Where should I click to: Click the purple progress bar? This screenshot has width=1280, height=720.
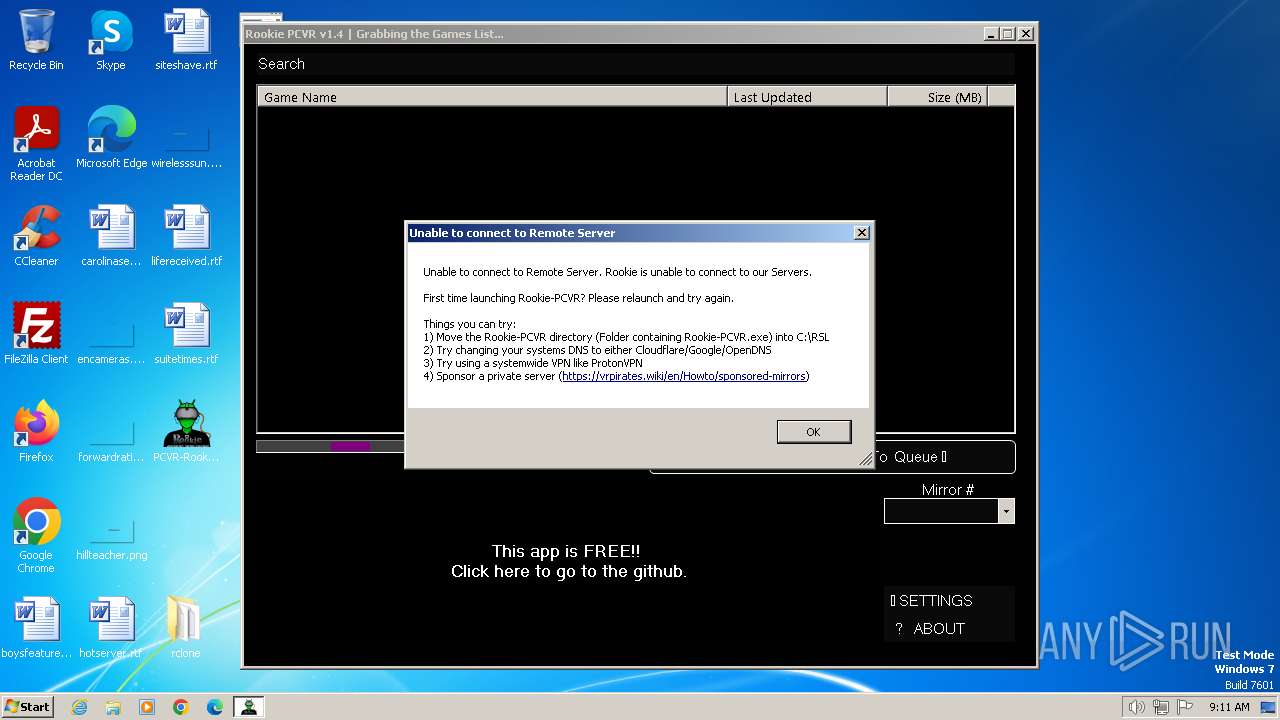(350, 446)
